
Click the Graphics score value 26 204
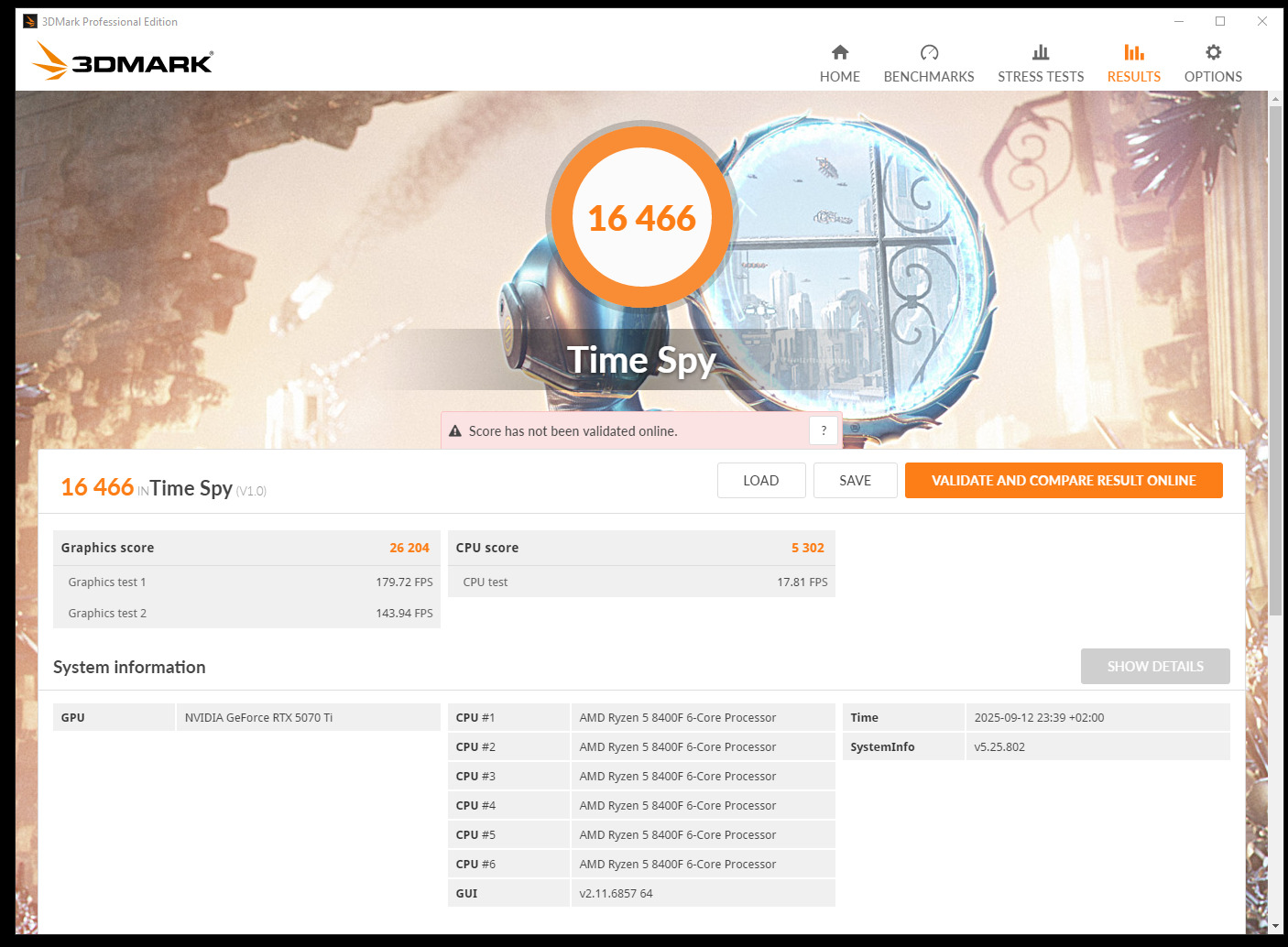tap(409, 548)
